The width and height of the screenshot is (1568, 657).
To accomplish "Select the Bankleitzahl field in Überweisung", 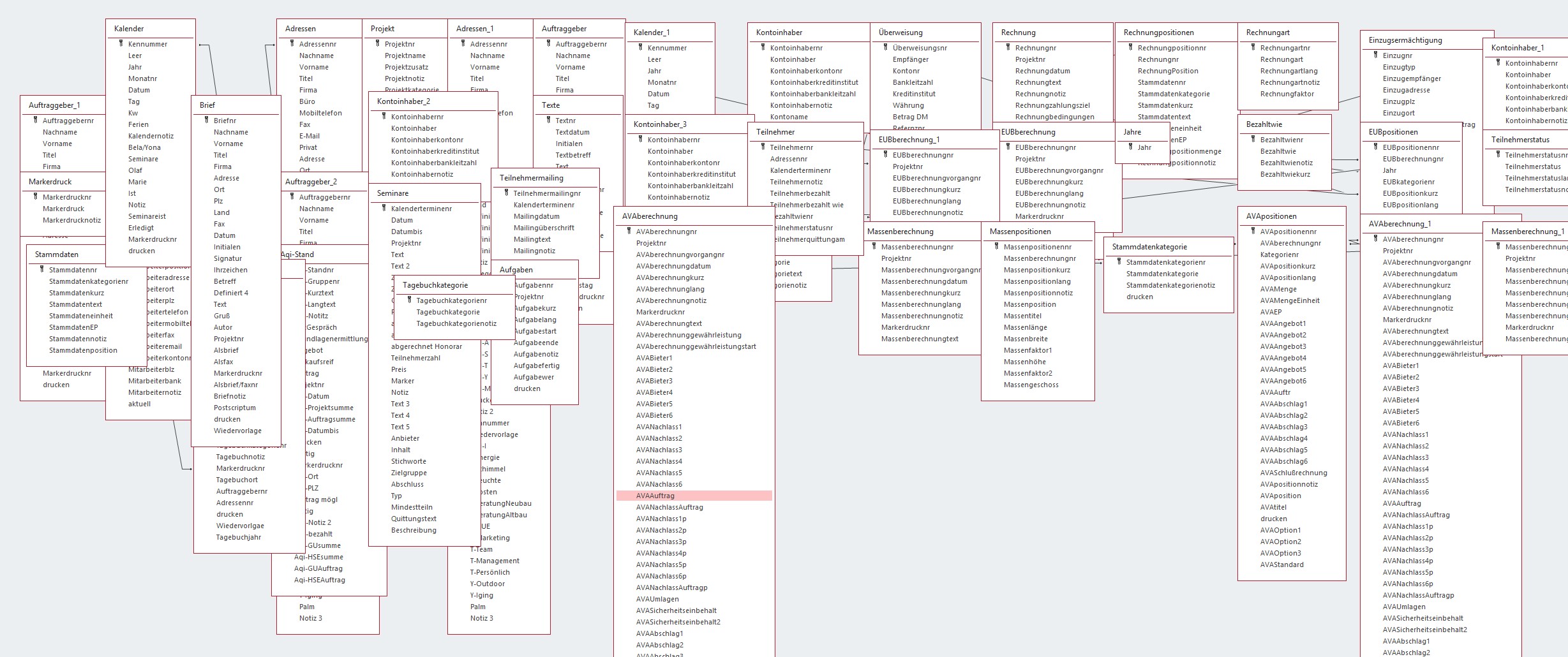I will [913, 82].
